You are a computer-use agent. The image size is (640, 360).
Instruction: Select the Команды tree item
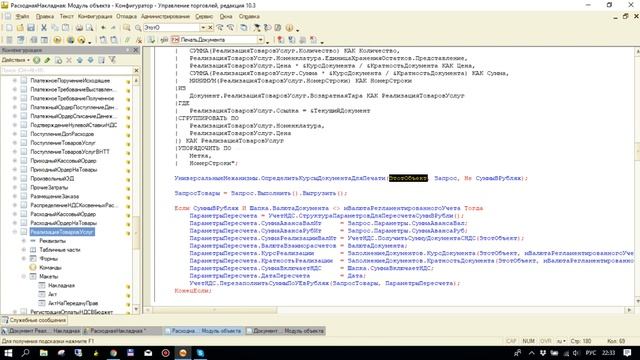coord(50,267)
